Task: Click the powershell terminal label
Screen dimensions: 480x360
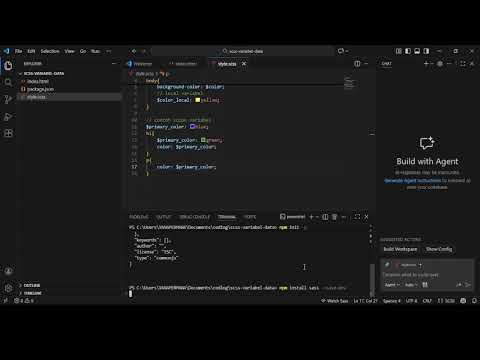Action: click(x=293, y=217)
